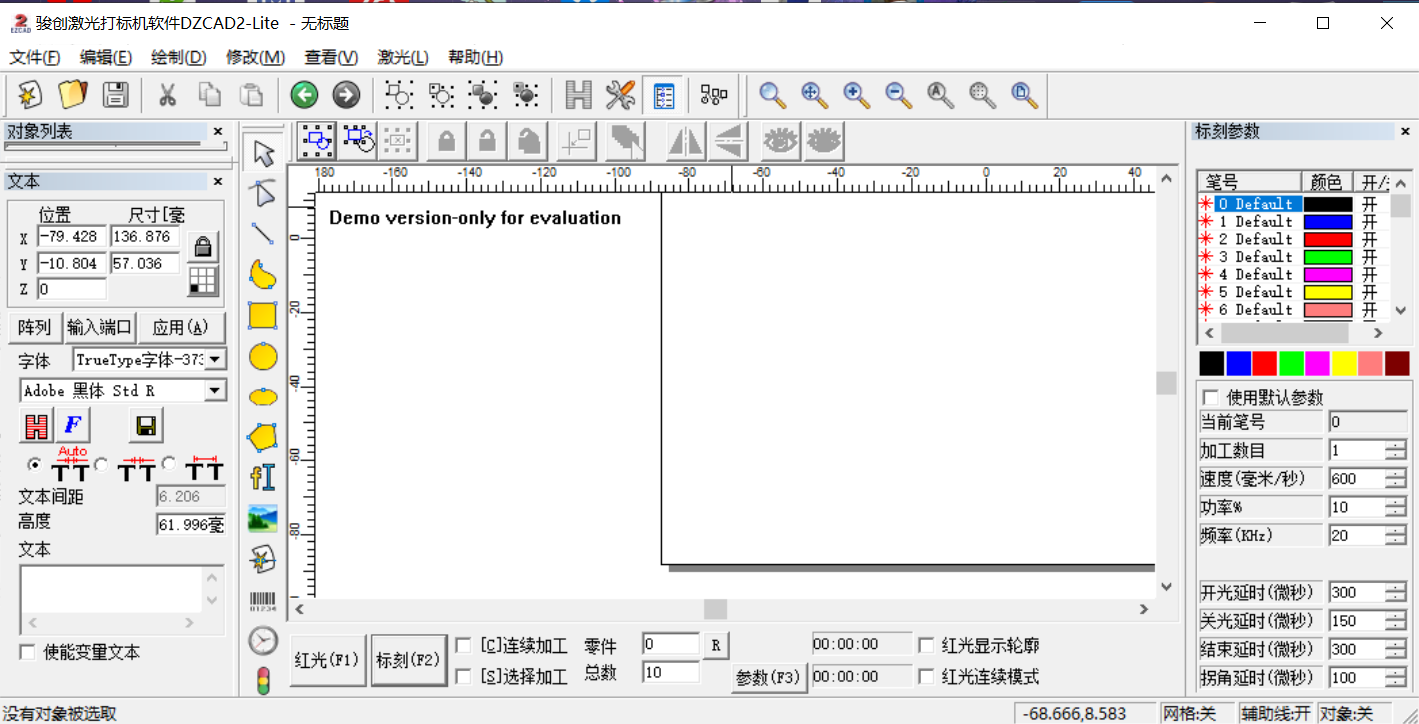This screenshot has width=1419, height=724.
Task: Select the bitmap image tool
Action: point(263,519)
